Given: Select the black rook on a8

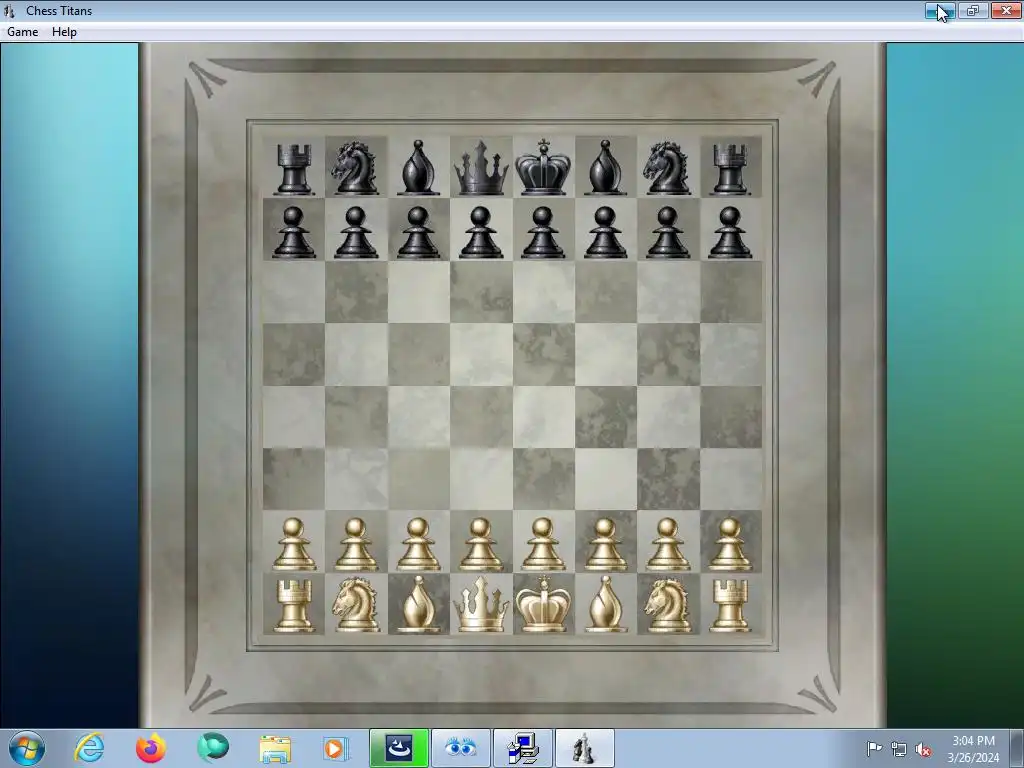Looking at the screenshot, I should [x=294, y=169].
